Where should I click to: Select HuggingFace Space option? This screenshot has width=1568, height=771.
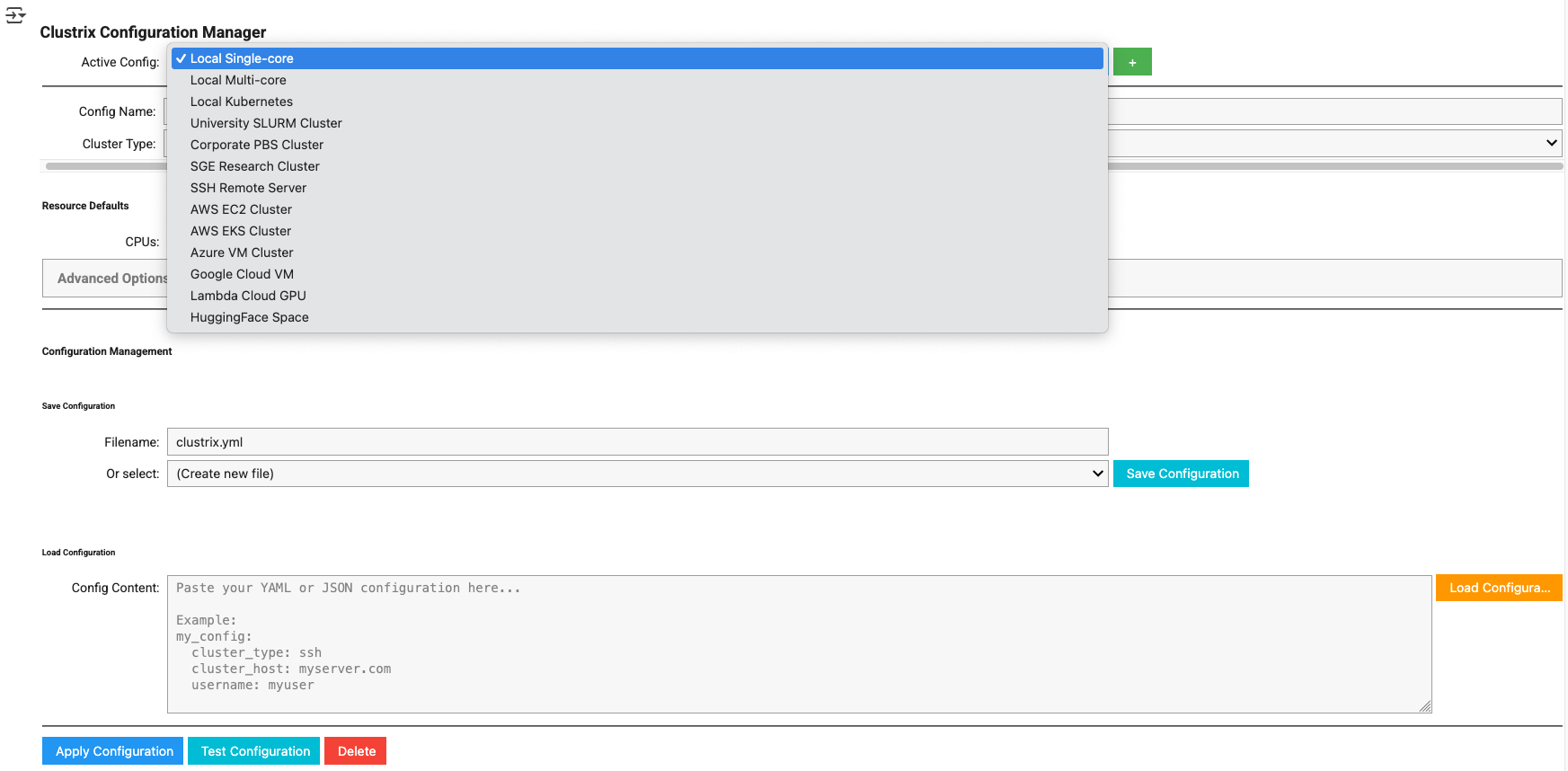click(x=637, y=317)
